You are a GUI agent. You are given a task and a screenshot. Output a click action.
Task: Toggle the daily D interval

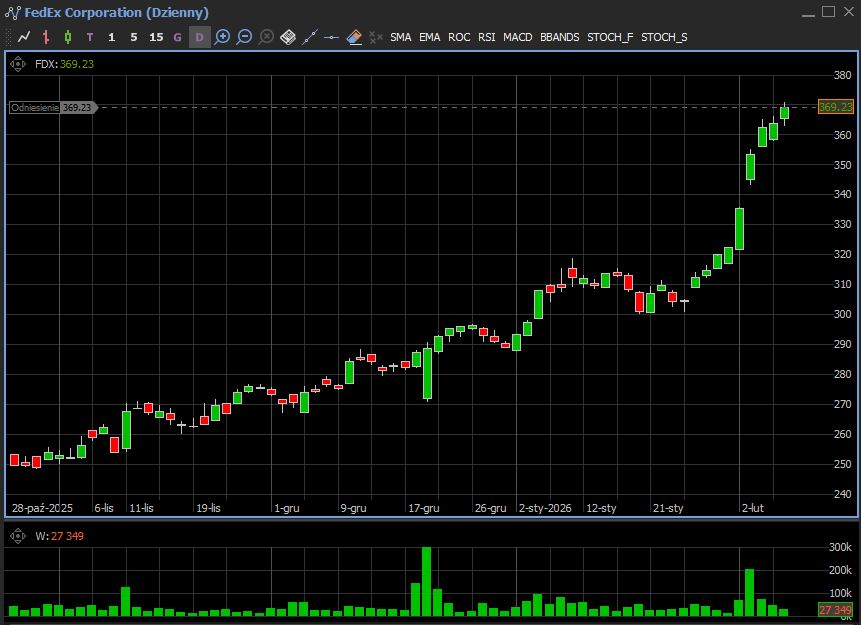[x=199, y=37]
